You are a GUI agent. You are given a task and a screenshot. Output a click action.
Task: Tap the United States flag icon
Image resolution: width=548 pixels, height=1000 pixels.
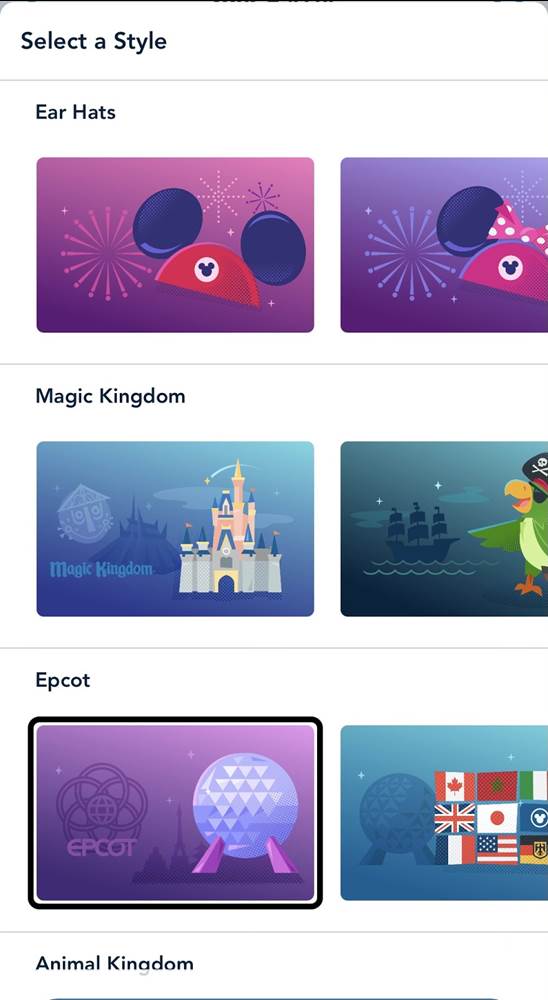pyautogui.click(x=497, y=849)
